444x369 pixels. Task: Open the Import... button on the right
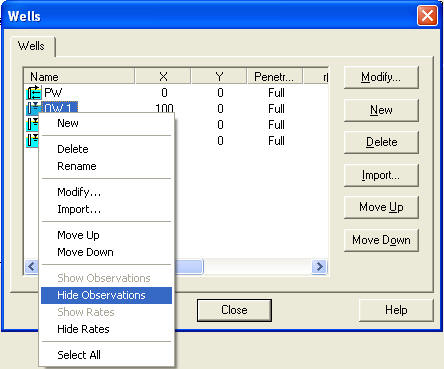point(381,175)
